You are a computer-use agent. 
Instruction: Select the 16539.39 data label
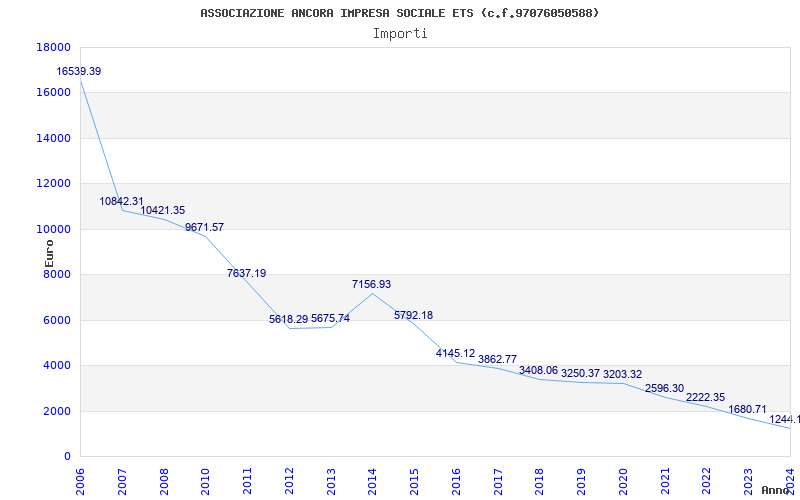(79, 71)
